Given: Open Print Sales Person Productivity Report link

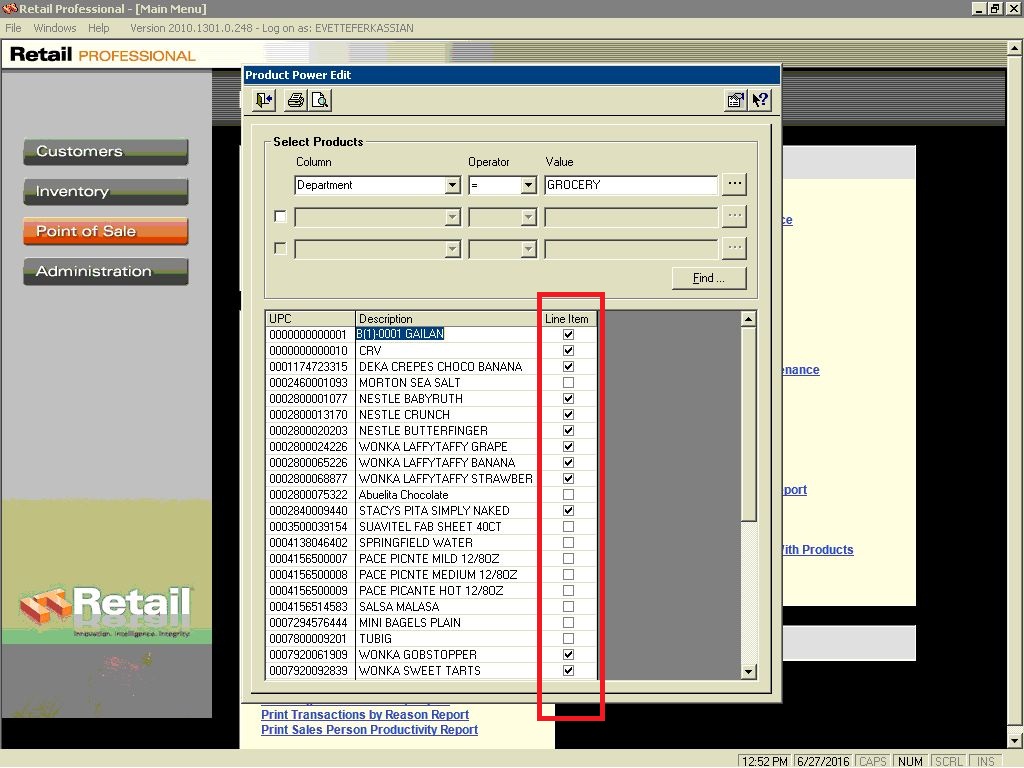Looking at the screenshot, I should coord(369,730).
